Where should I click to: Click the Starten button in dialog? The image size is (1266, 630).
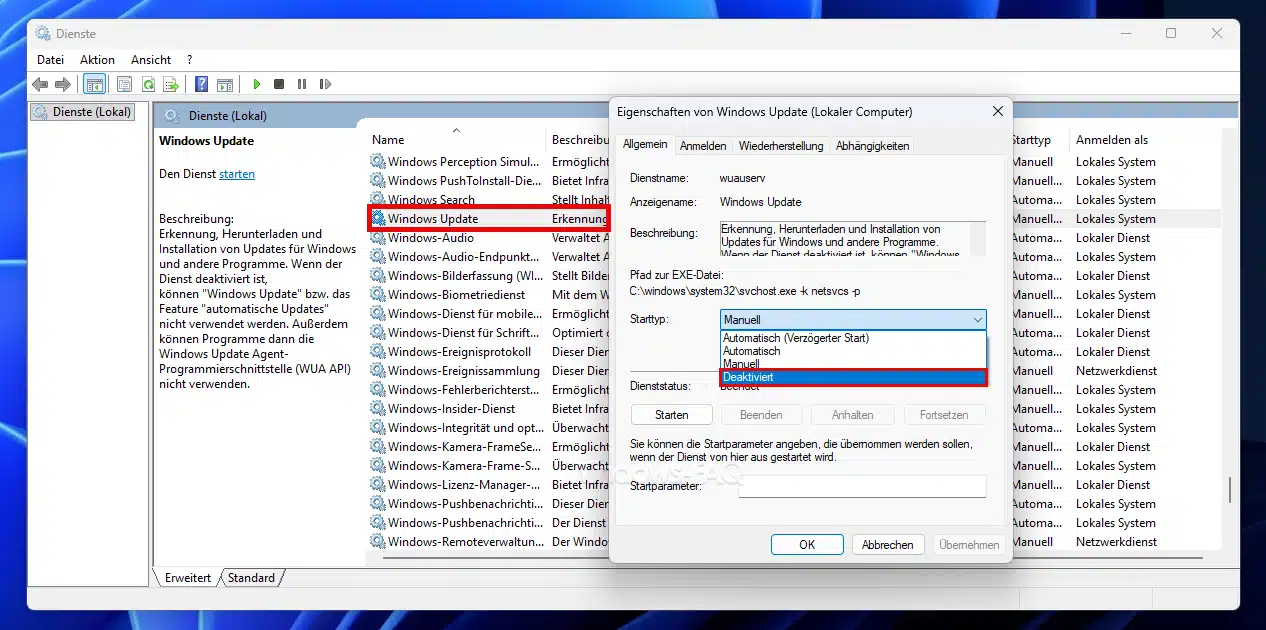click(671, 415)
